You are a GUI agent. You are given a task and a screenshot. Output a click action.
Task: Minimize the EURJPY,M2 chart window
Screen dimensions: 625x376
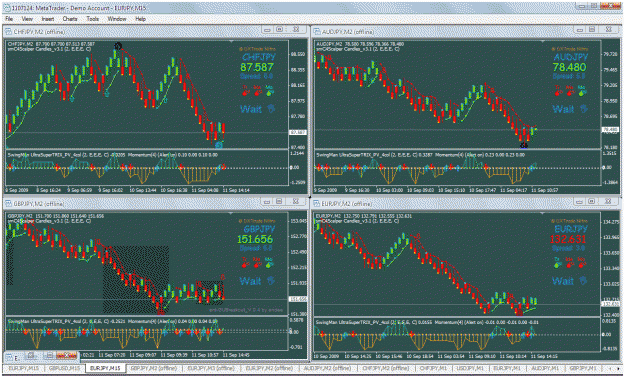pyautogui.click(x=580, y=201)
